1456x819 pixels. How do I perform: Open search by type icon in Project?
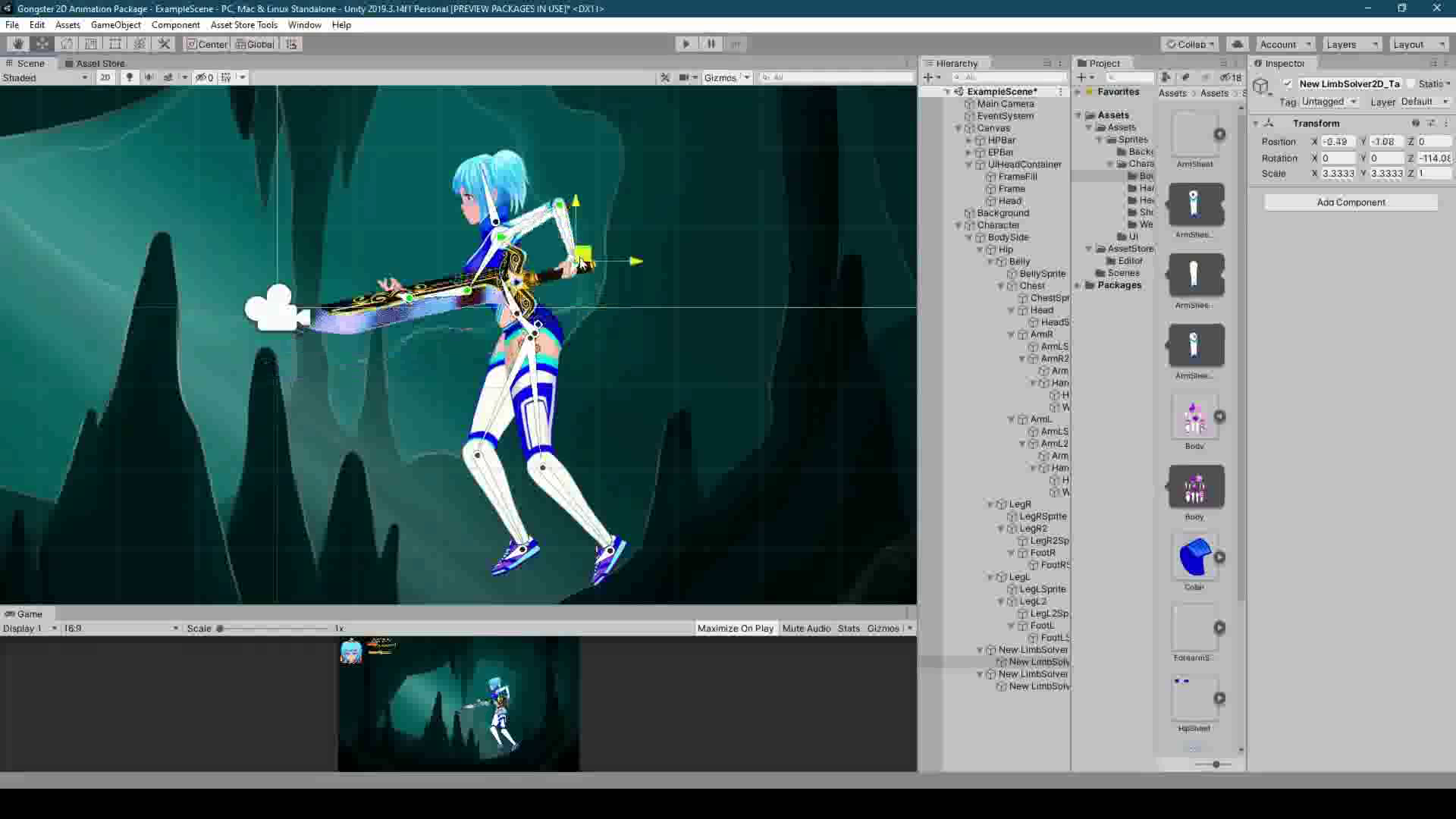(x=1166, y=77)
